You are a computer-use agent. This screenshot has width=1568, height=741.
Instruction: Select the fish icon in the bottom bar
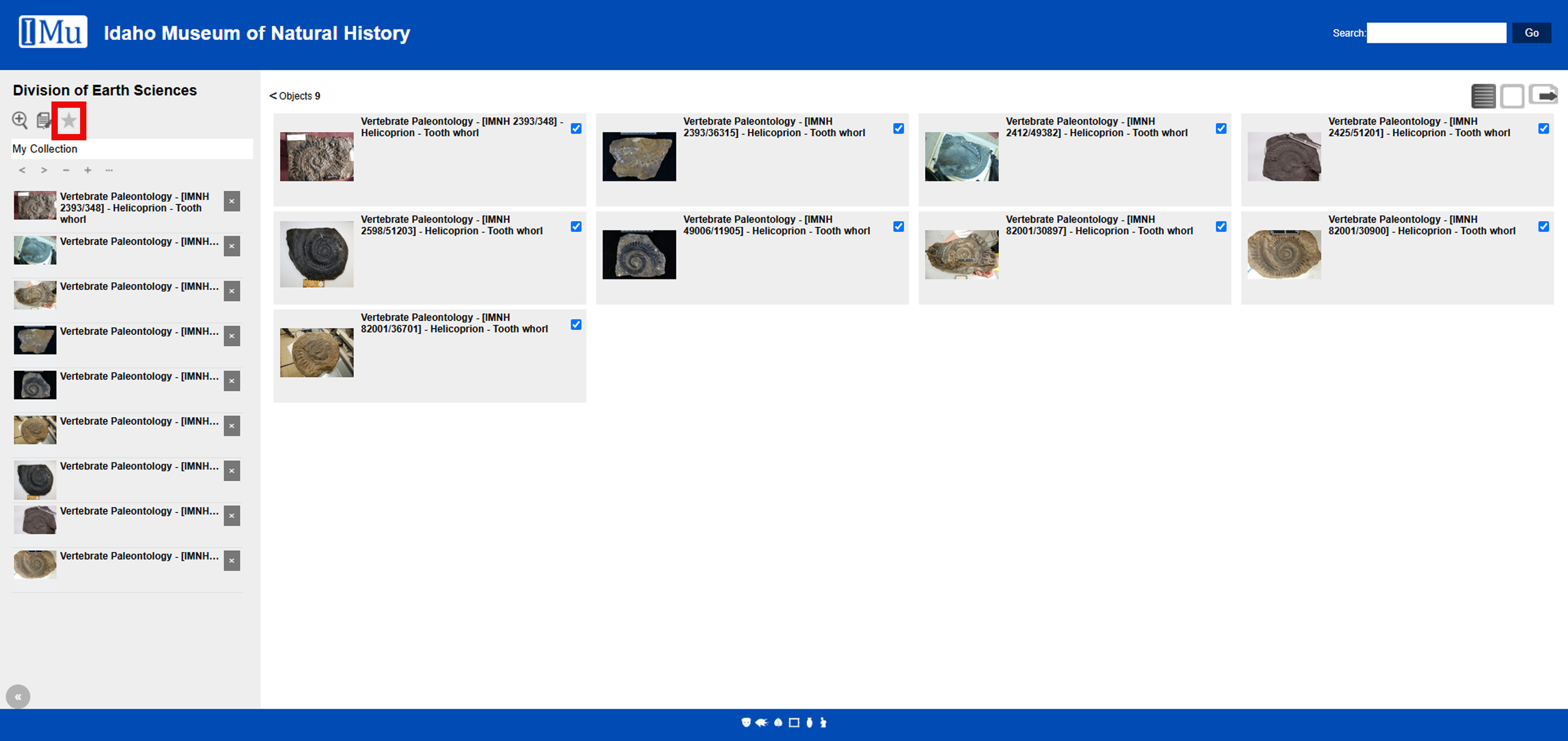761,723
